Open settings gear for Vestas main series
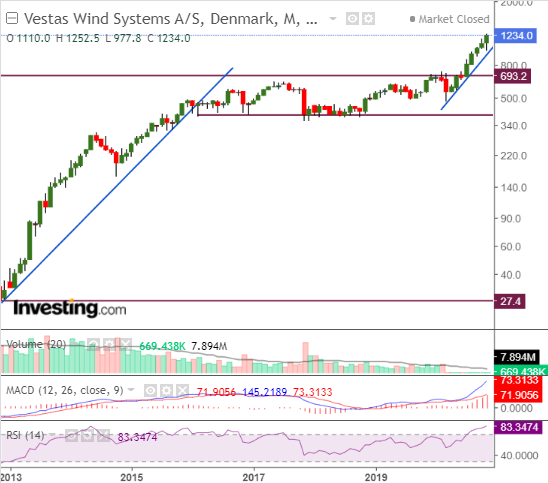This screenshot has width=548, height=483. (x=368, y=19)
